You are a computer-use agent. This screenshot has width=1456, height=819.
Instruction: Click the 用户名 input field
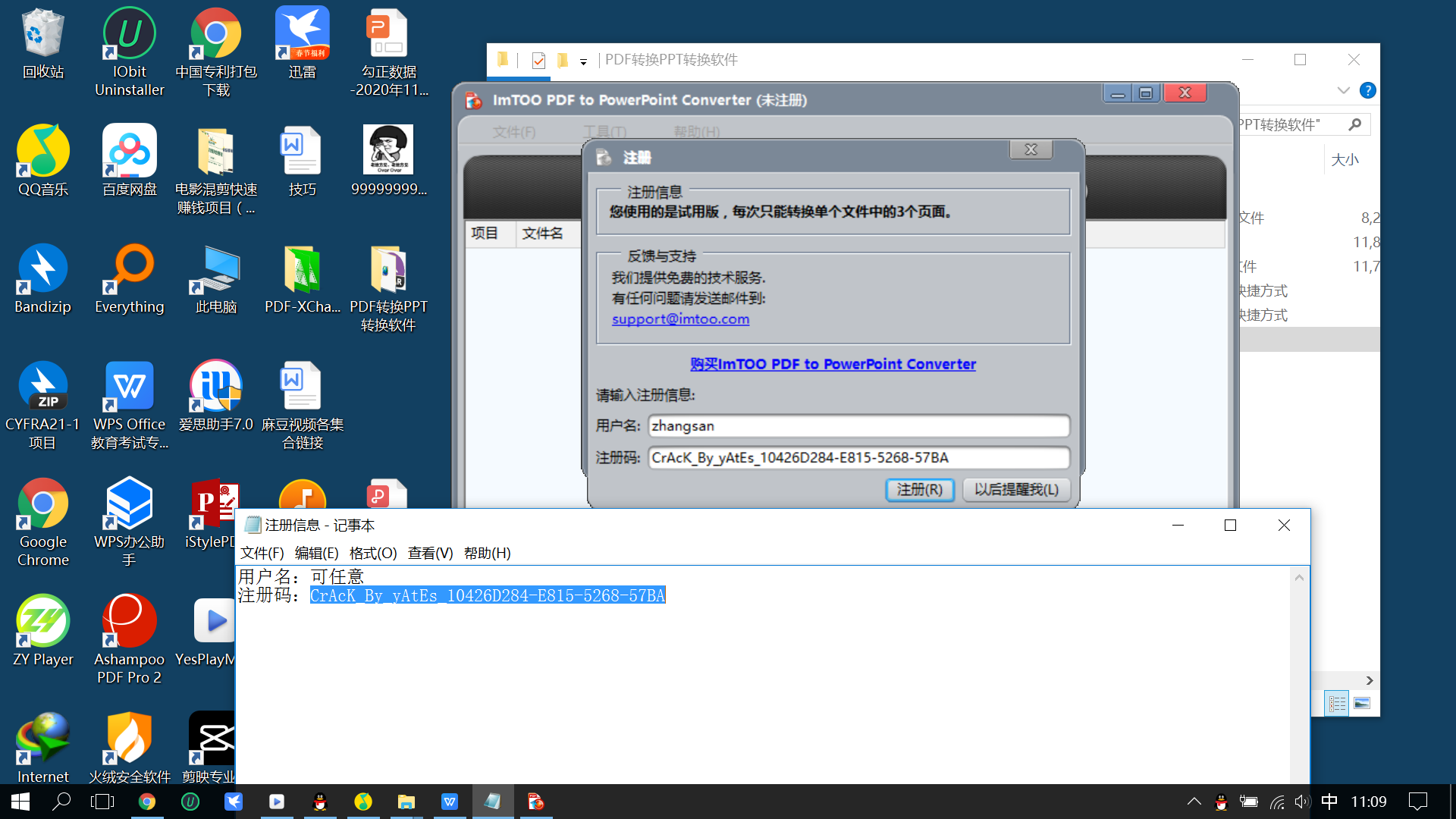click(858, 425)
